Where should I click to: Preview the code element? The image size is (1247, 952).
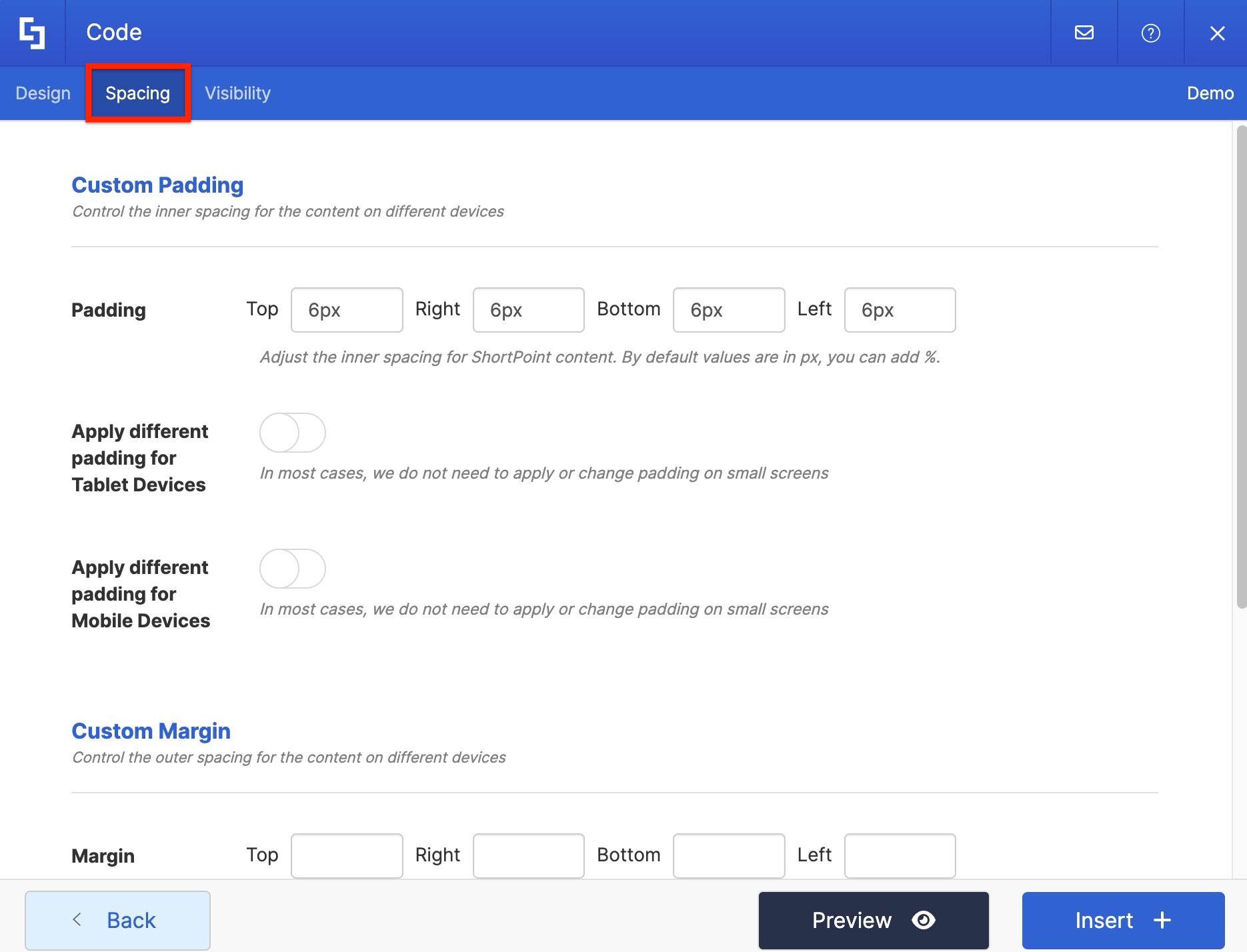point(874,921)
